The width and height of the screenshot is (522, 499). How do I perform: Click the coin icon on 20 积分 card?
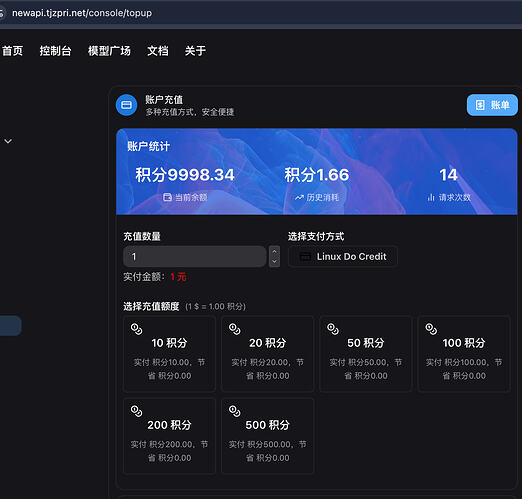235,329
